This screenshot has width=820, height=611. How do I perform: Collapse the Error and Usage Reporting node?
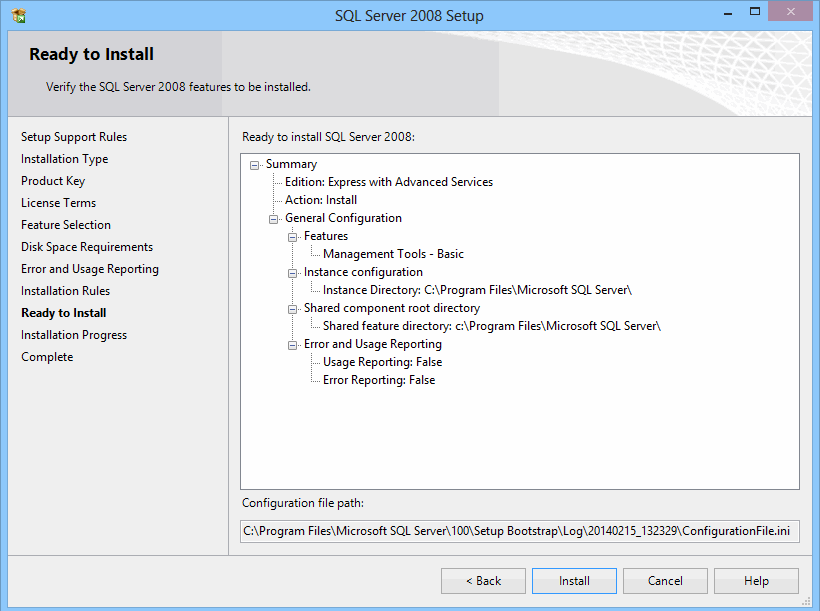click(x=292, y=345)
